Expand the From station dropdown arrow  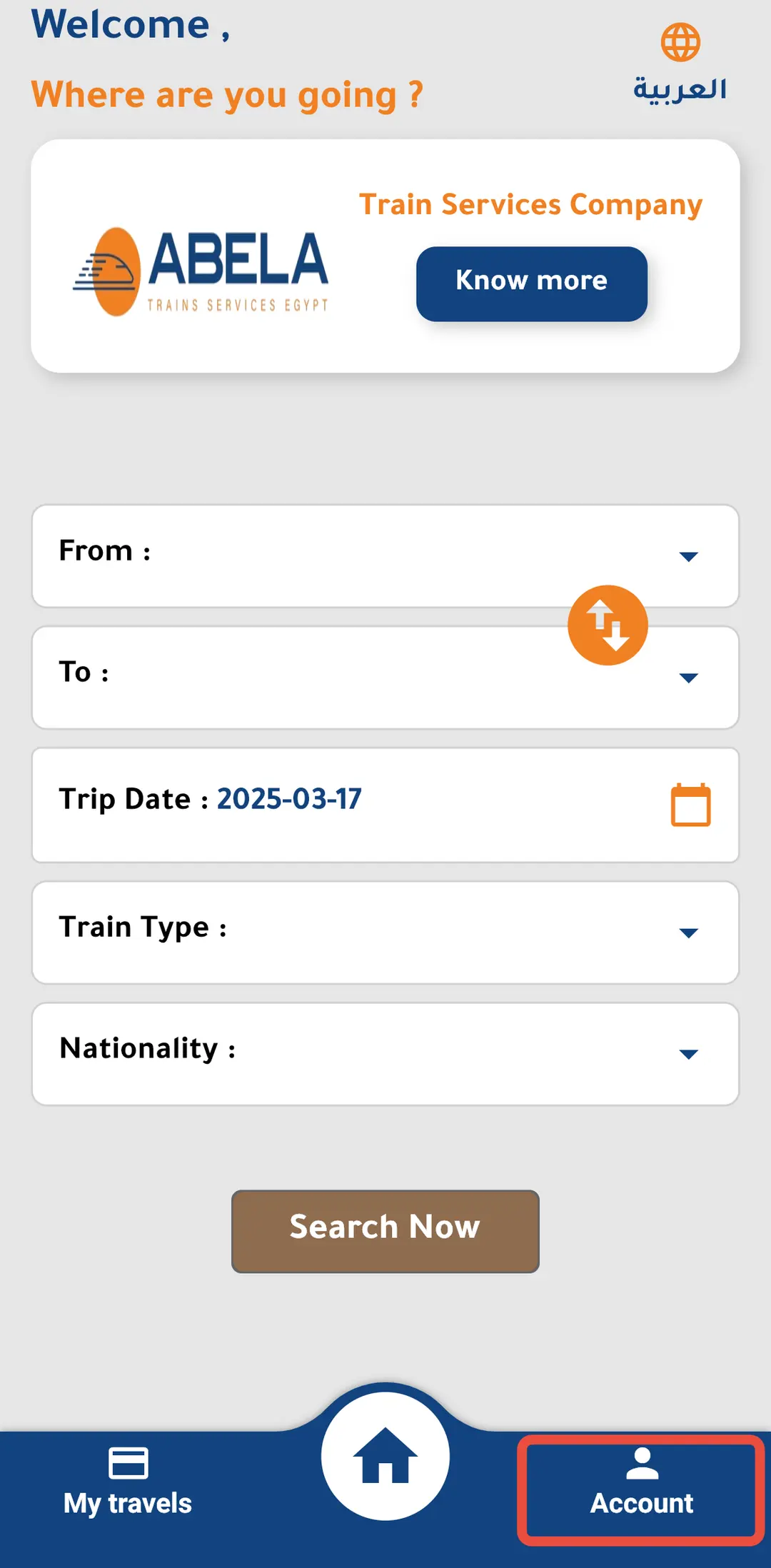[x=688, y=556]
